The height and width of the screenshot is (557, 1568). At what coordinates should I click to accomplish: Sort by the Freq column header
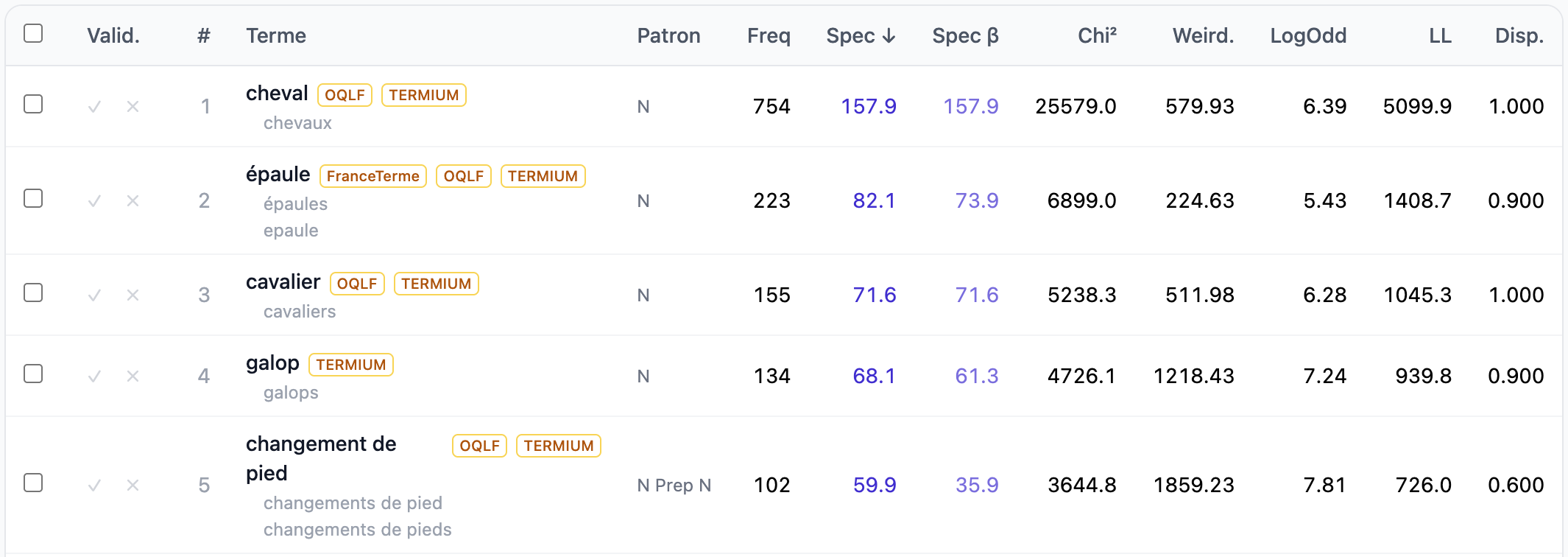point(769,36)
